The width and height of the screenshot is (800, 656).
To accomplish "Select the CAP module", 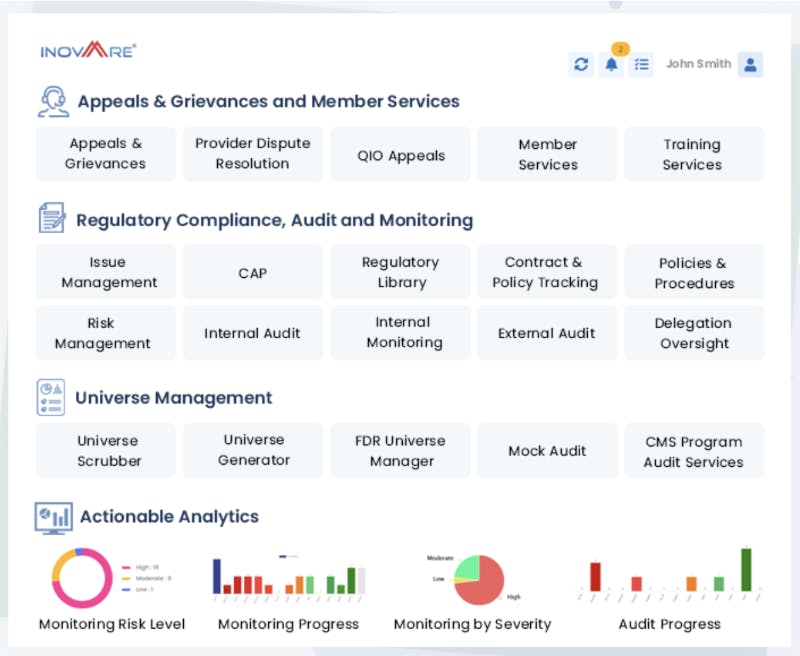I will (252, 272).
